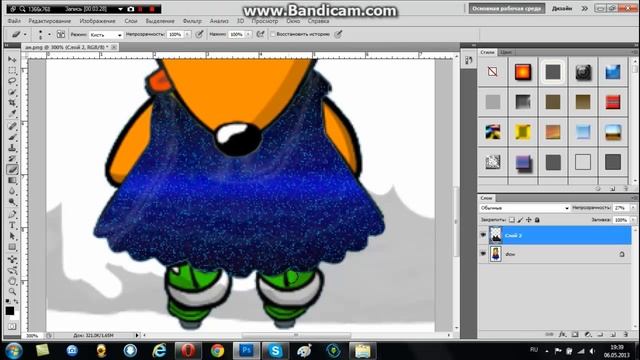Open layer styles fx menu

click(562, 334)
